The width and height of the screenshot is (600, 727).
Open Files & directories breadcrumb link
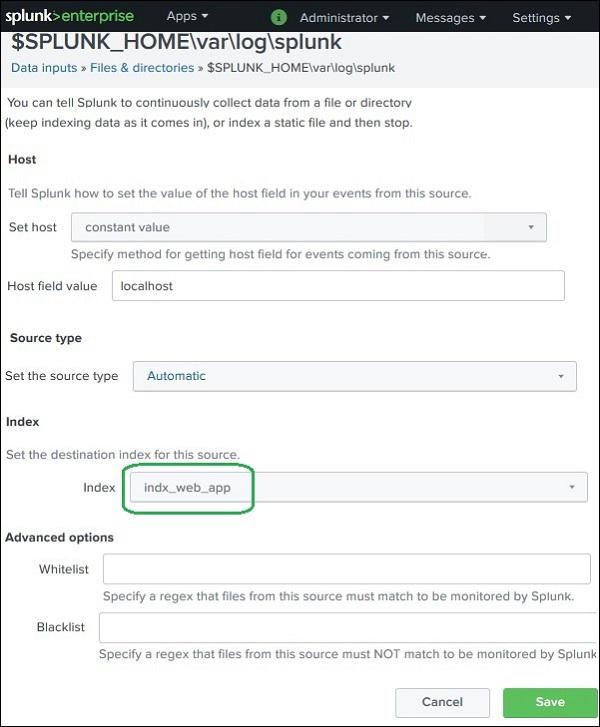click(x=142, y=68)
